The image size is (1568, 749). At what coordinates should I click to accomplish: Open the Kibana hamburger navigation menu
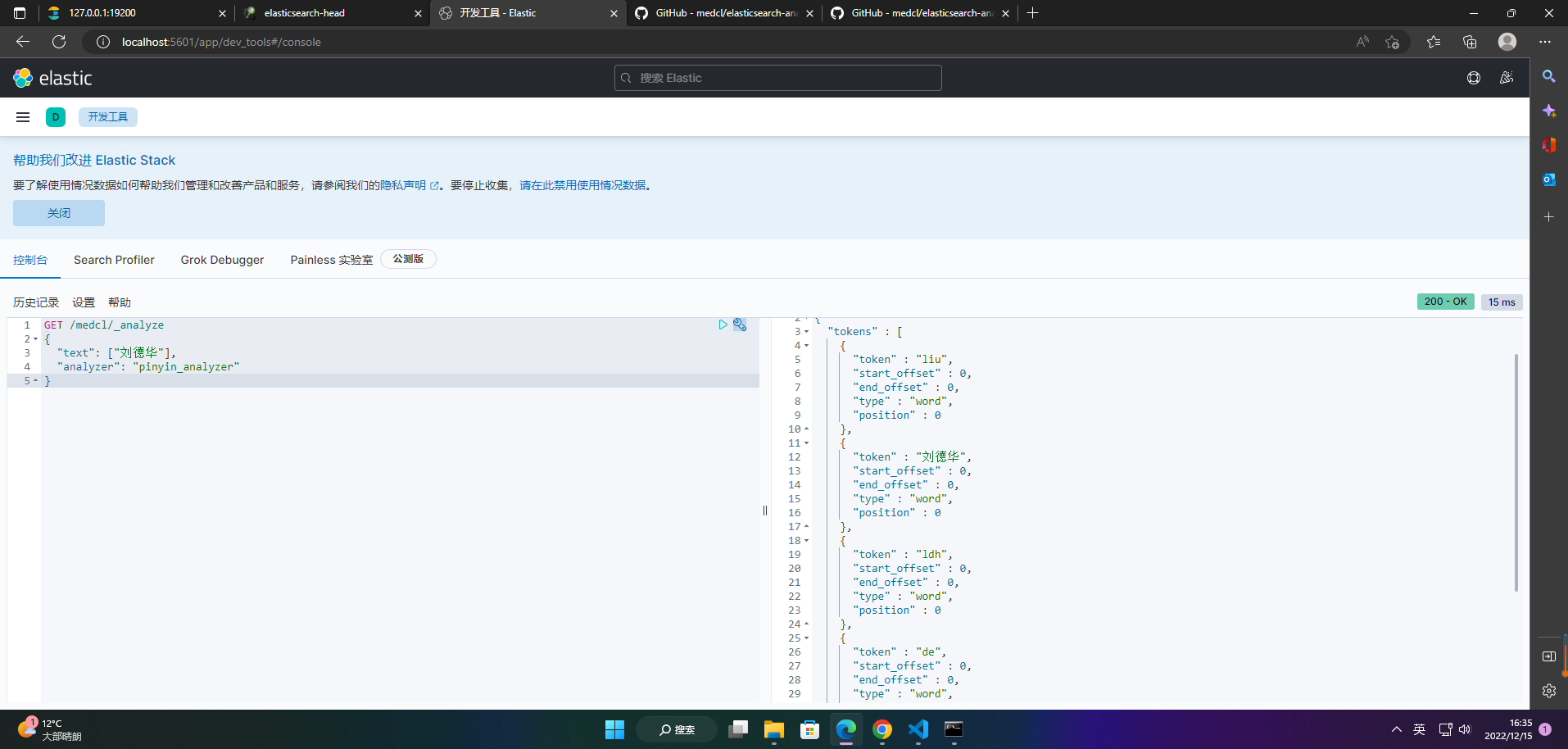(x=23, y=117)
